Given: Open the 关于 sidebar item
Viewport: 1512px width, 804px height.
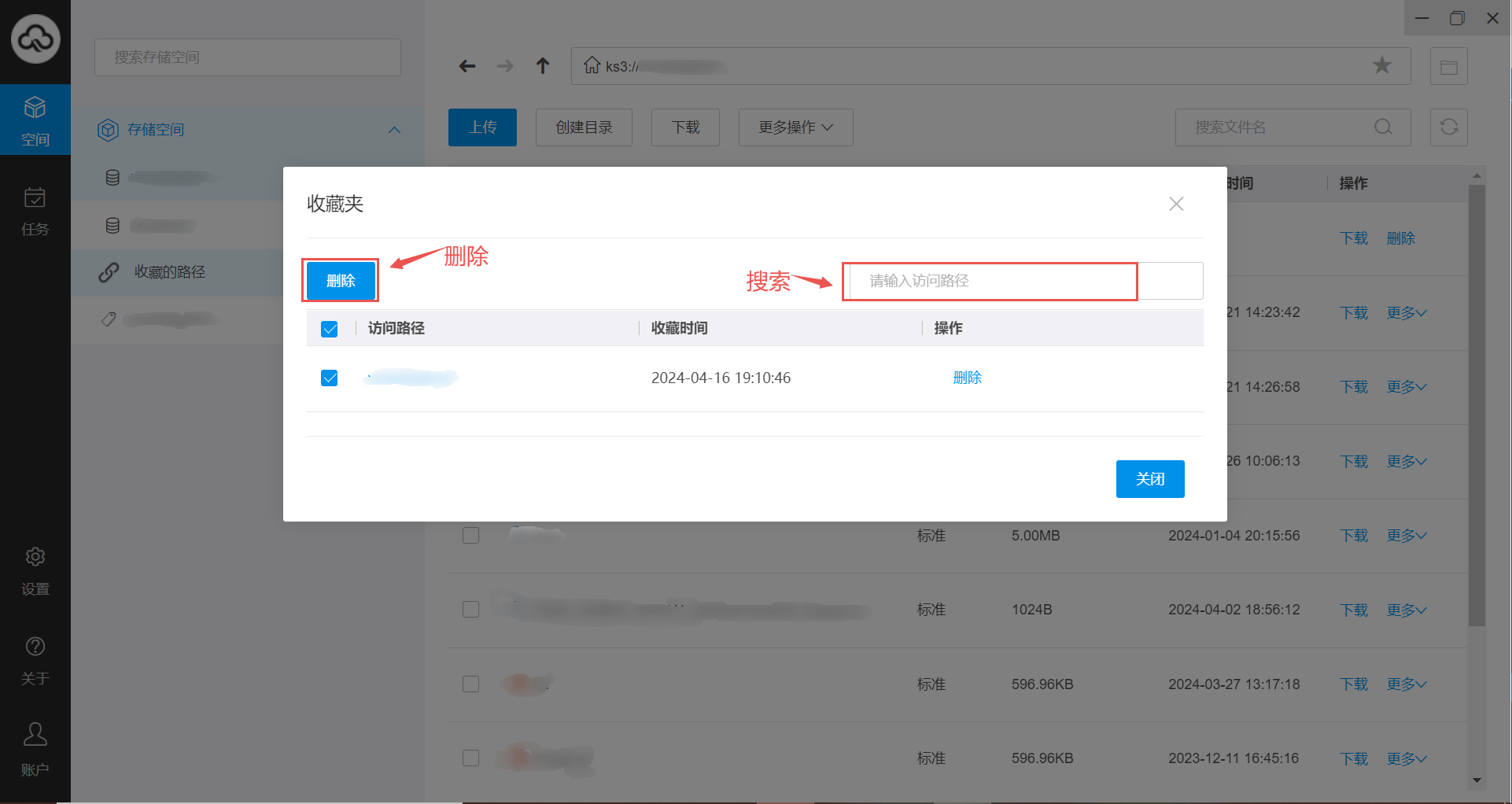Looking at the screenshot, I should pos(35,661).
